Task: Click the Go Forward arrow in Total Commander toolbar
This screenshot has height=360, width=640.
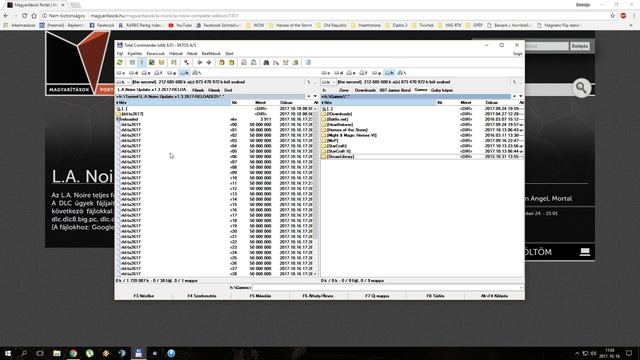Action: click(x=209, y=62)
